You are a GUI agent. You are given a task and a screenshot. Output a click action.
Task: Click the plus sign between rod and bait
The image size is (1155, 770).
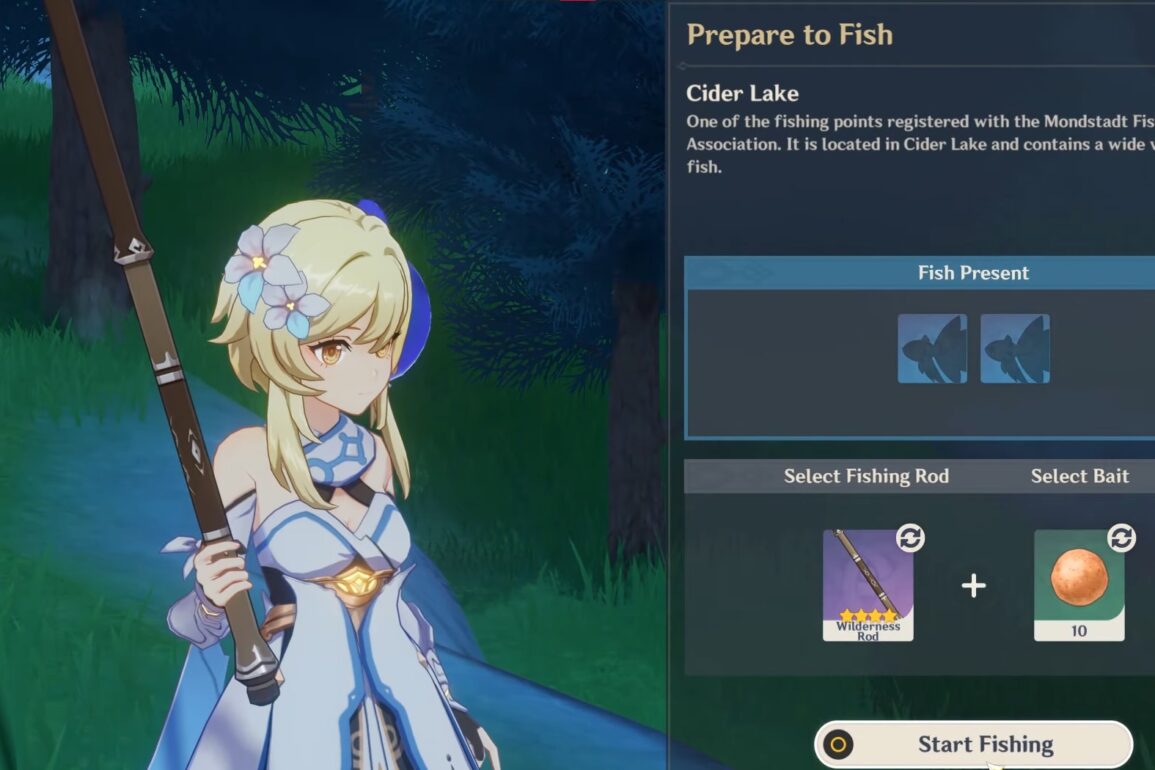(973, 586)
